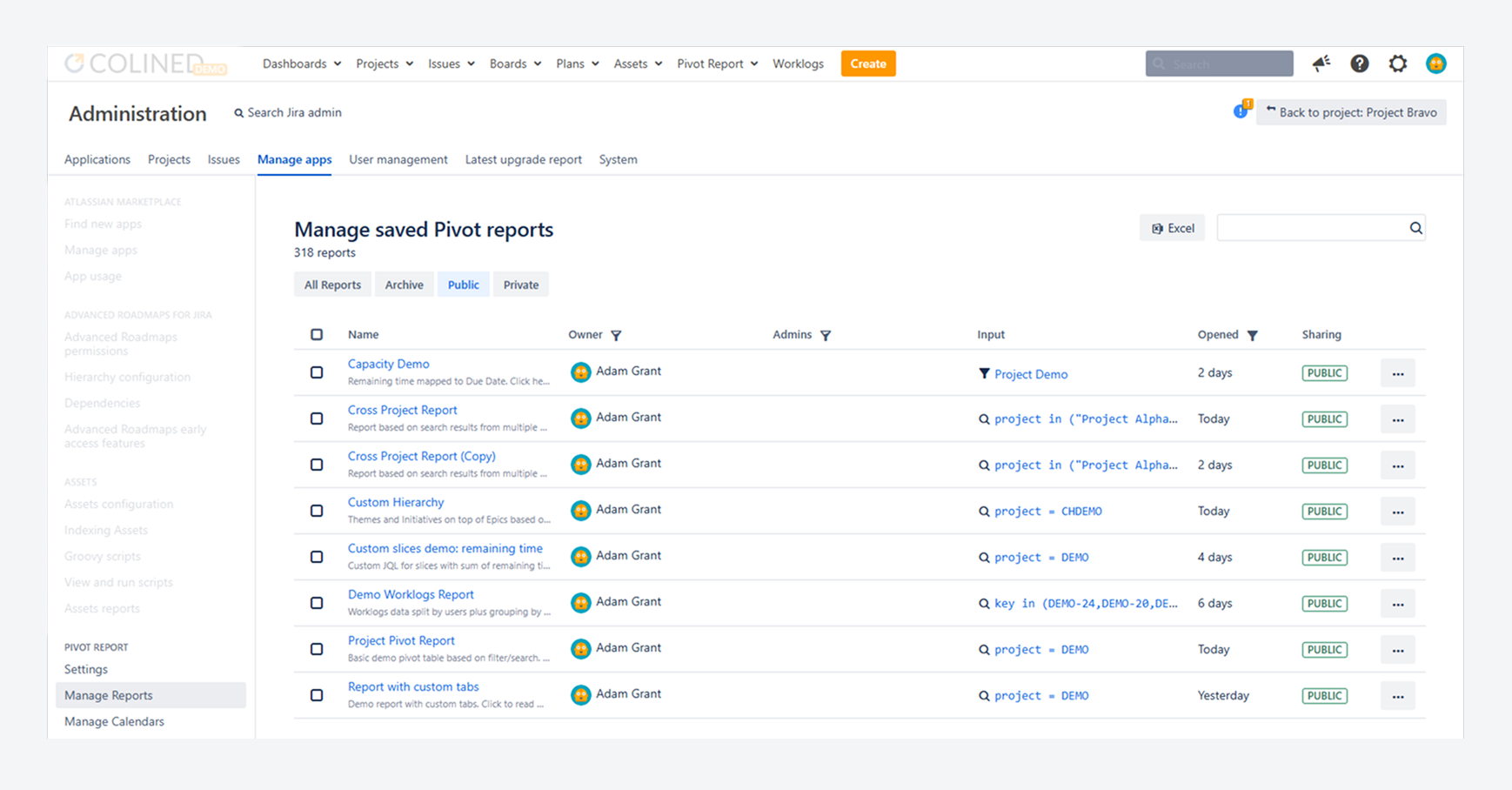Open more actions for Custom Hierarchy
1512x790 pixels.
[1398, 512]
